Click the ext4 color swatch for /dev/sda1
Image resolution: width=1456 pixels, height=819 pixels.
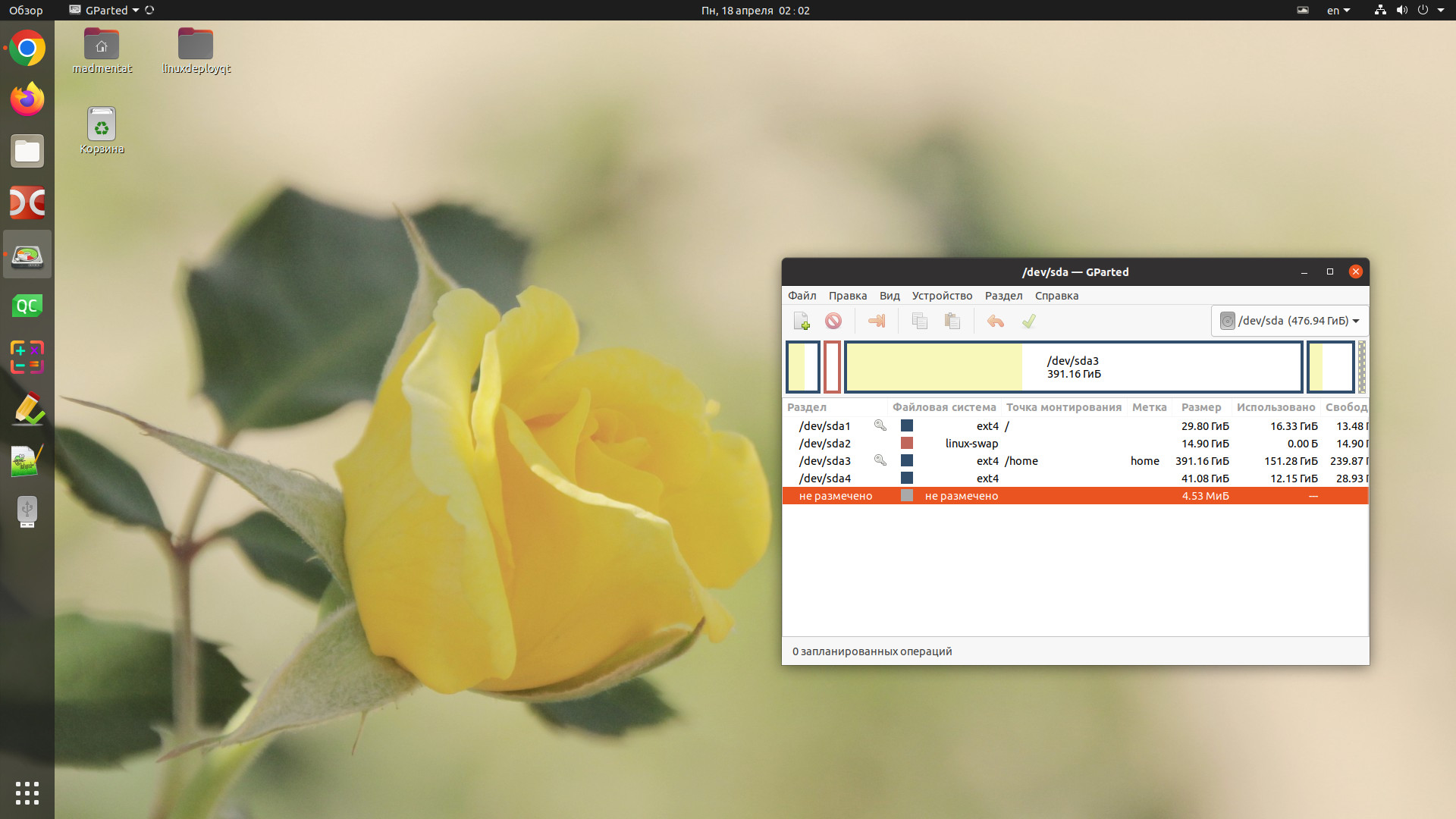pyautogui.click(x=907, y=425)
